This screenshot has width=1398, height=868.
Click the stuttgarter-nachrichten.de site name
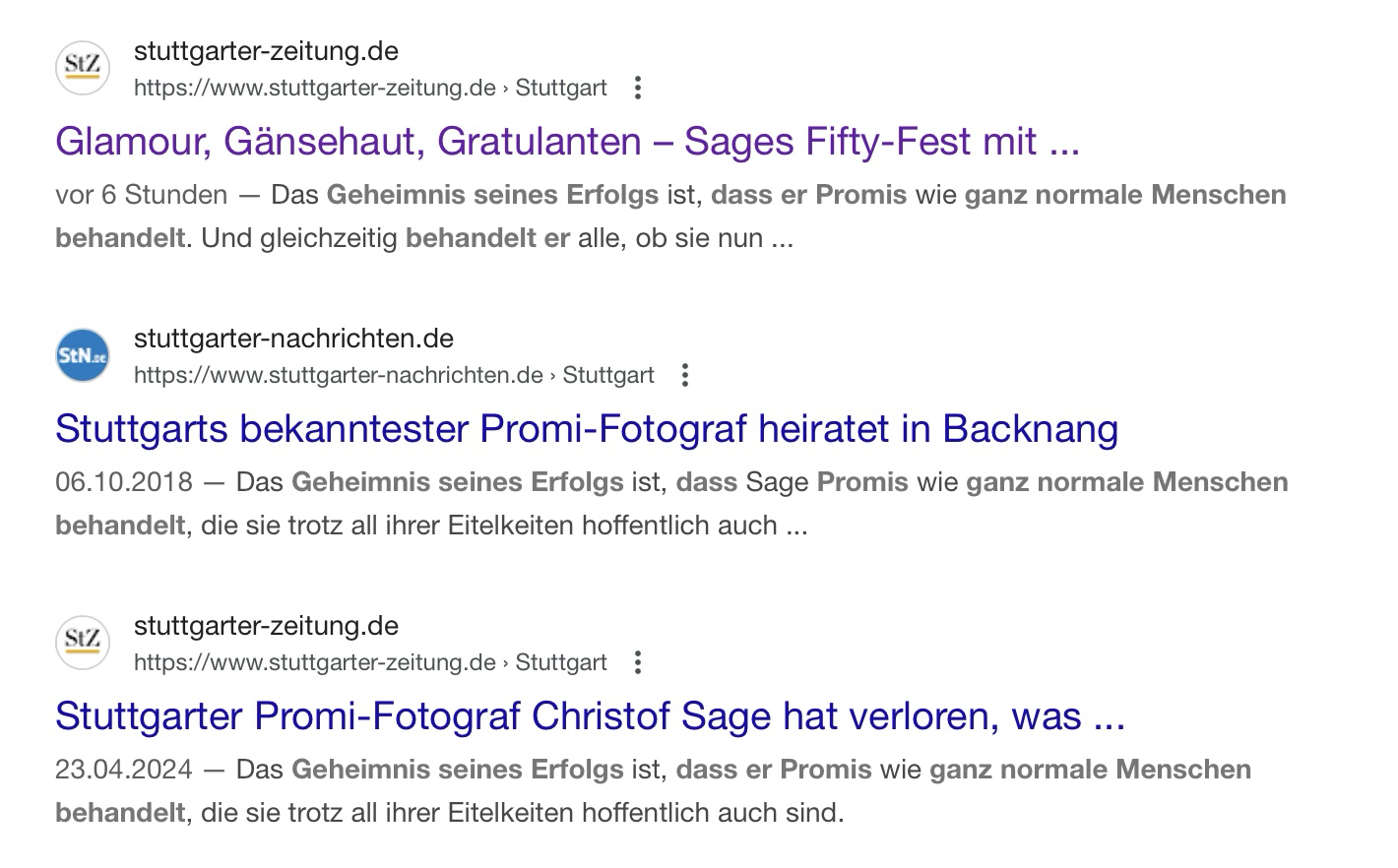pyautogui.click(x=293, y=339)
